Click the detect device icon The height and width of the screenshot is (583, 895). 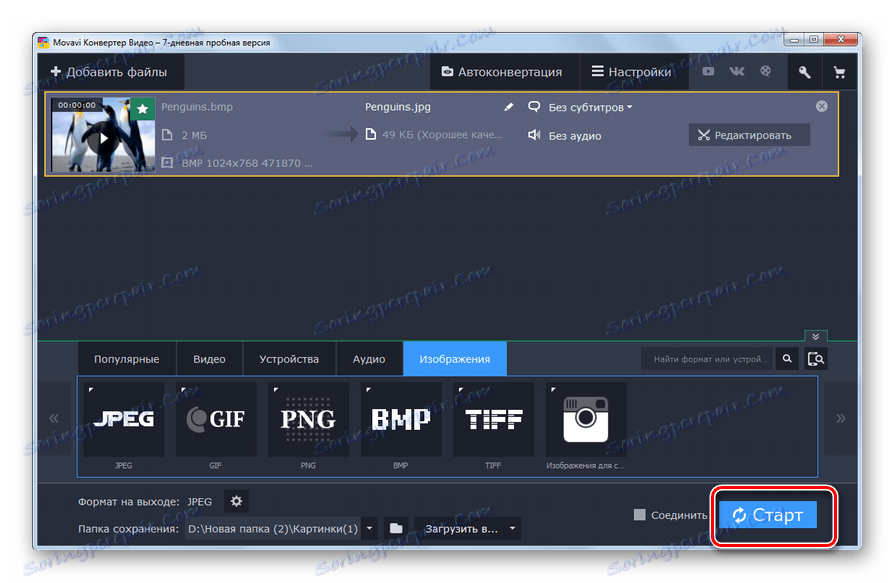pyautogui.click(x=816, y=359)
